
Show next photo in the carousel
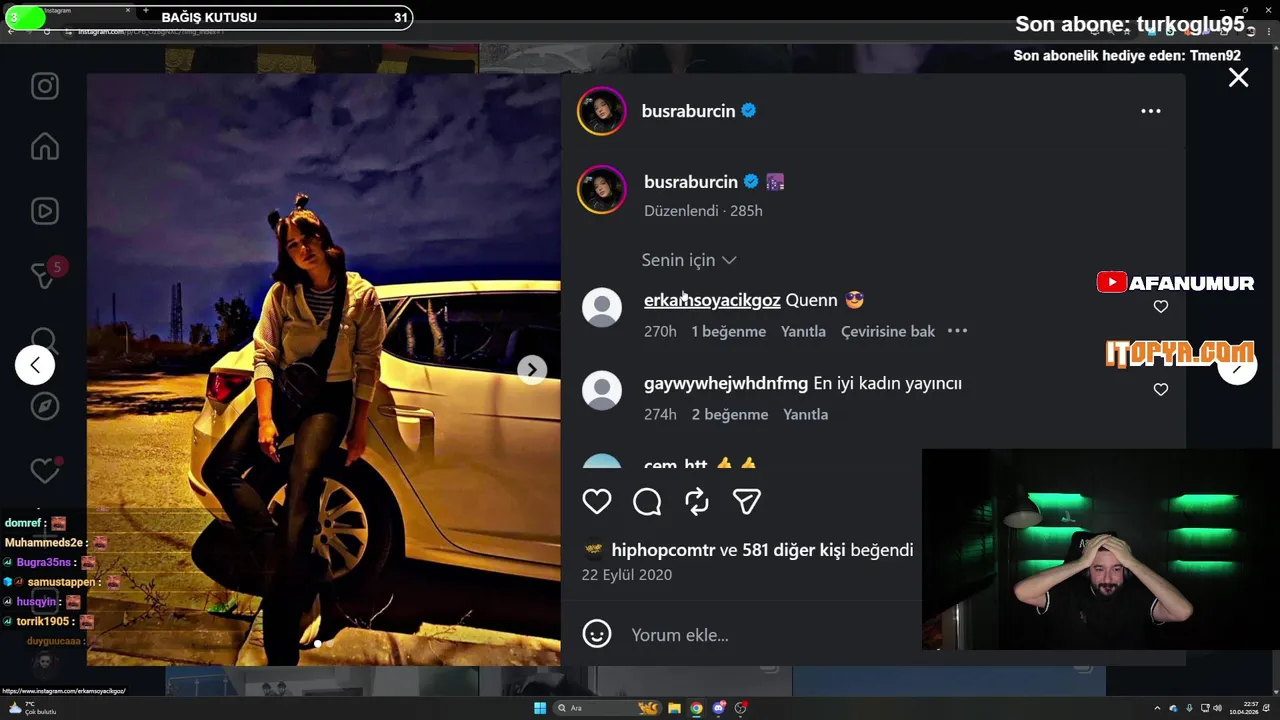pyautogui.click(x=532, y=370)
